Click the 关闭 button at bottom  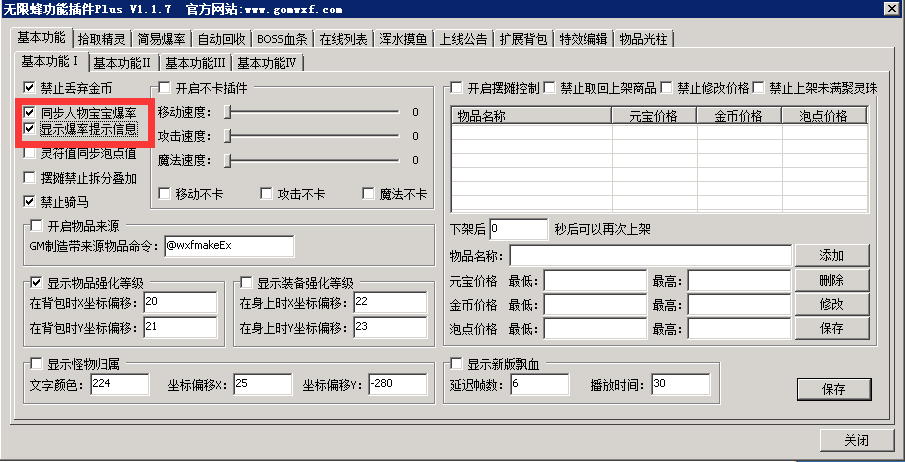(x=856, y=441)
